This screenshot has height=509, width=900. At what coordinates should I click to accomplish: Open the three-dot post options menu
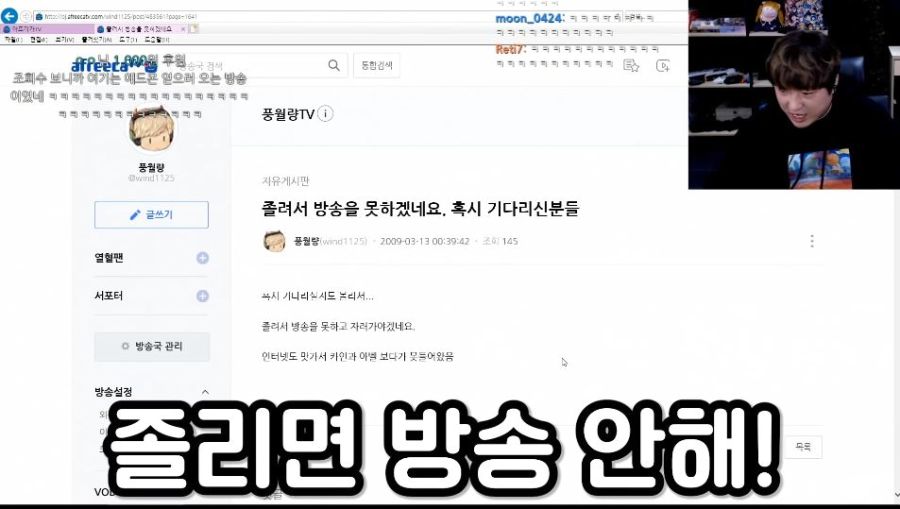click(812, 241)
